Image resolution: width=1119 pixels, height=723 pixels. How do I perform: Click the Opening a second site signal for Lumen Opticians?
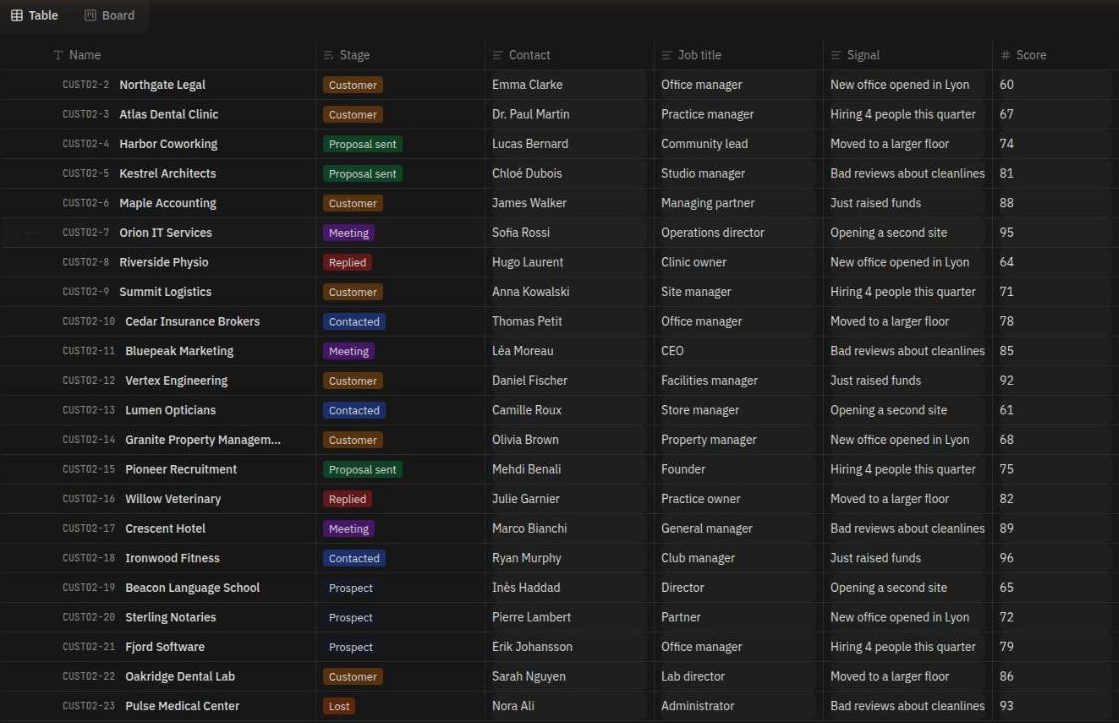click(x=888, y=410)
